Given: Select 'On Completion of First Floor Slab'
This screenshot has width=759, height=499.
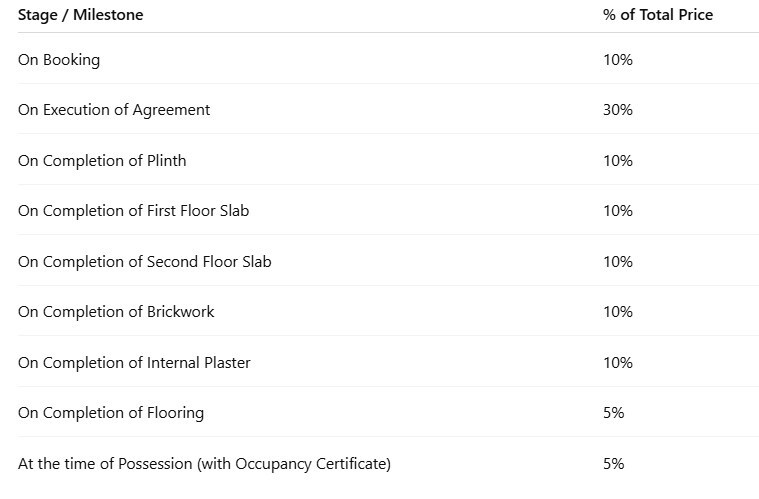Looking at the screenshot, I should coord(134,211).
